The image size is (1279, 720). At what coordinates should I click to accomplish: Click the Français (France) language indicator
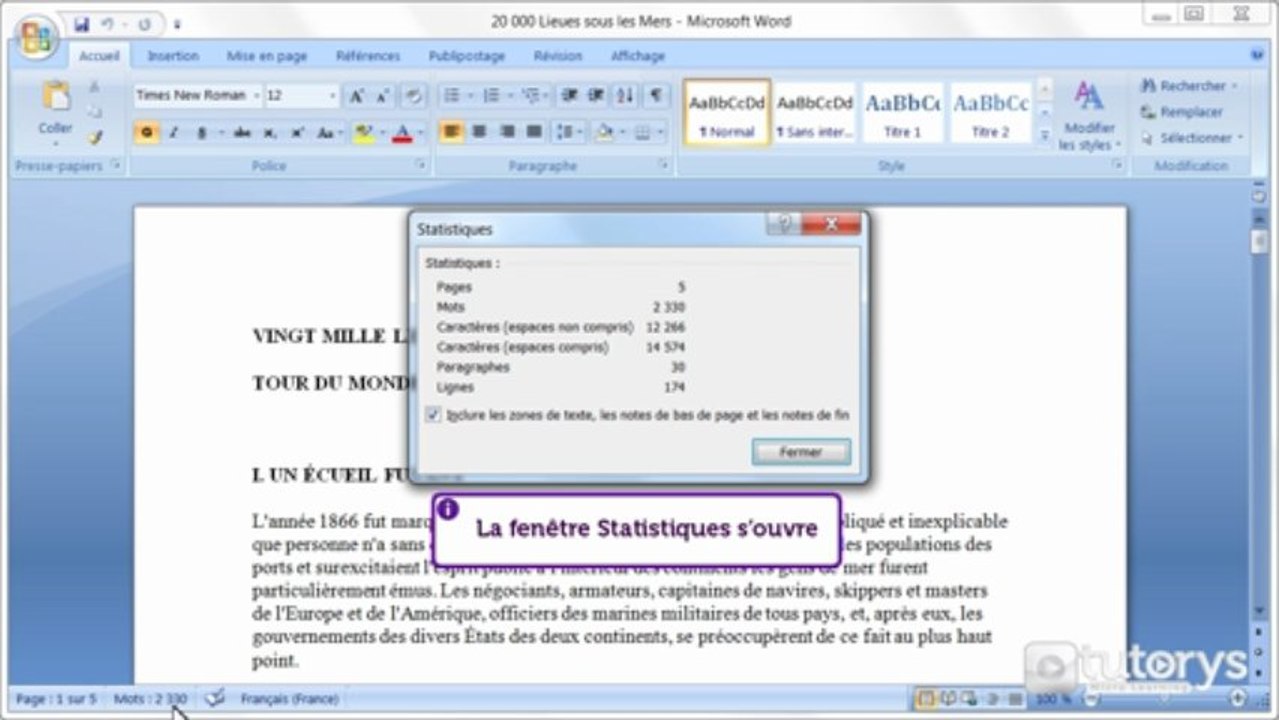point(289,699)
